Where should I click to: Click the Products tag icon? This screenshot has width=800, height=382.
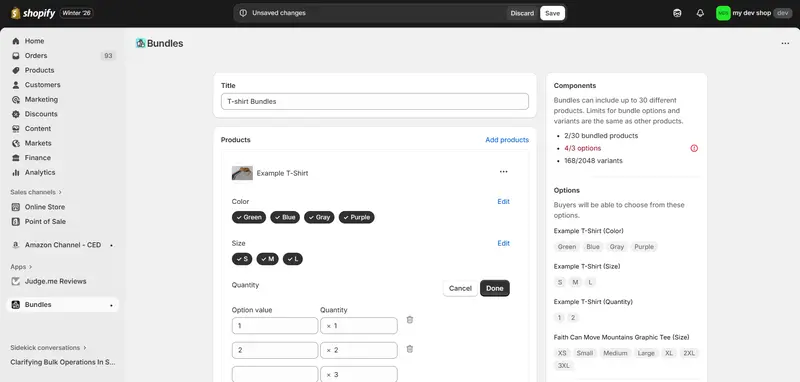[16, 70]
